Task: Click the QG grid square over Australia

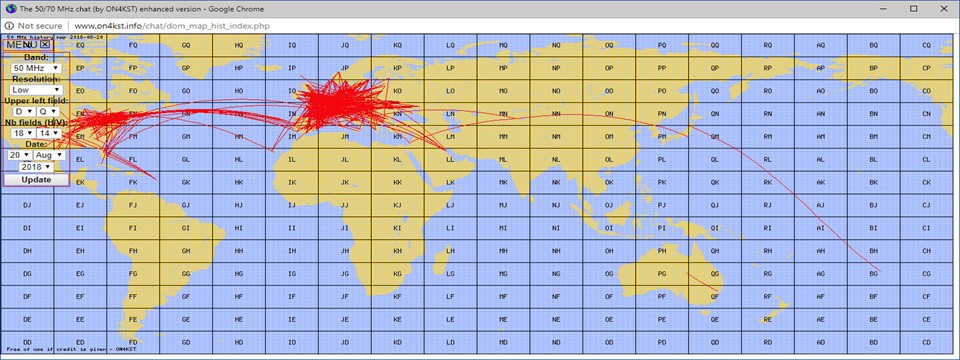Action: coord(714,273)
